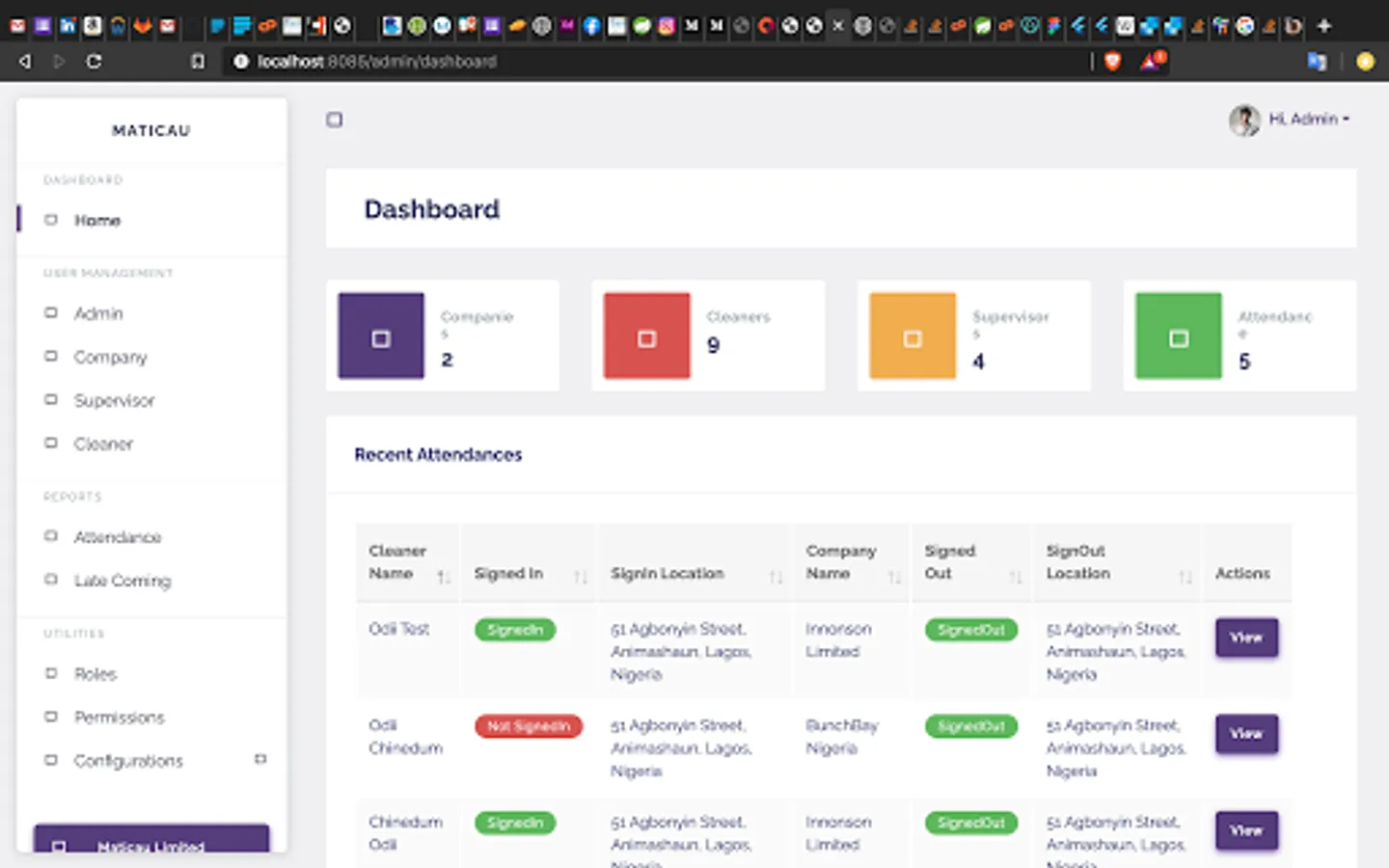Open Admin under User Management
This screenshot has height=868, width=1389.
(98, 313)
